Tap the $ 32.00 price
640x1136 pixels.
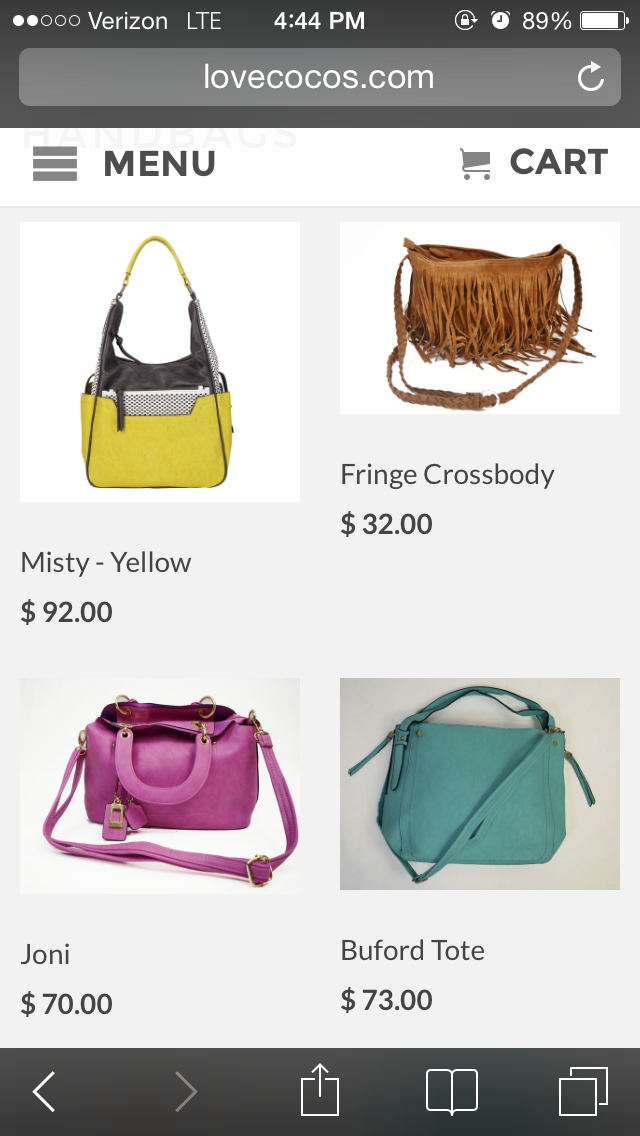click(386, 524)
